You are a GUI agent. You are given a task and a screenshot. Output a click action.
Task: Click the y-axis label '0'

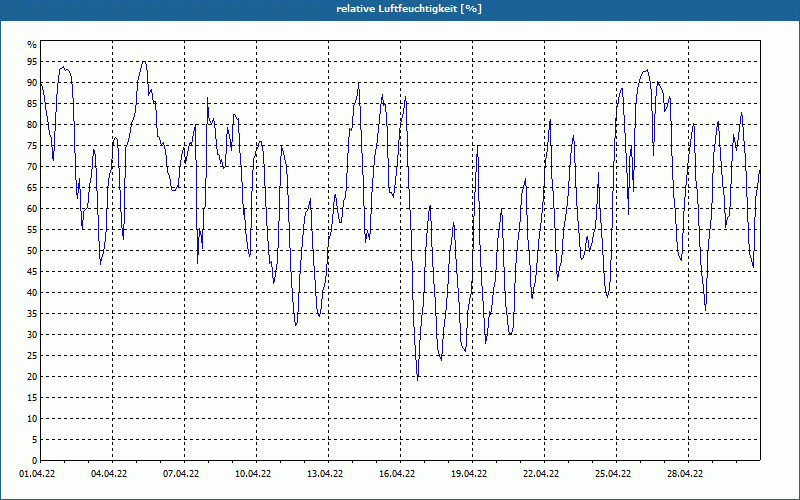click(35, 461)
